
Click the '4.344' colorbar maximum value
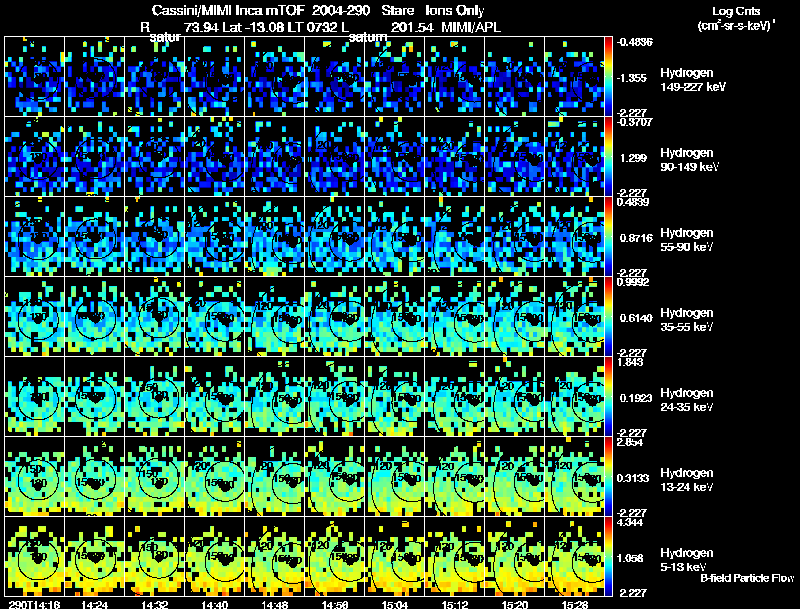tap(630, 522)
